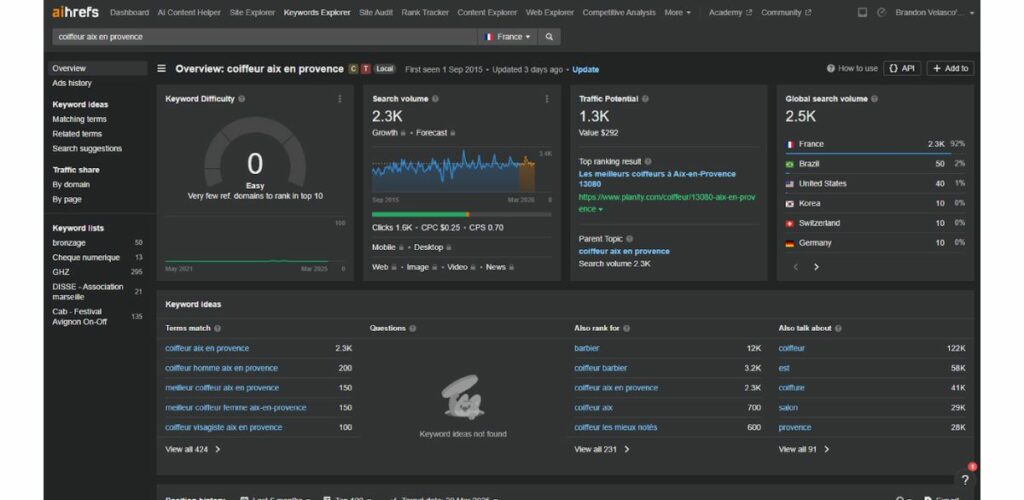
Task: Click Traffic Potential help icon
Action: 645,99
